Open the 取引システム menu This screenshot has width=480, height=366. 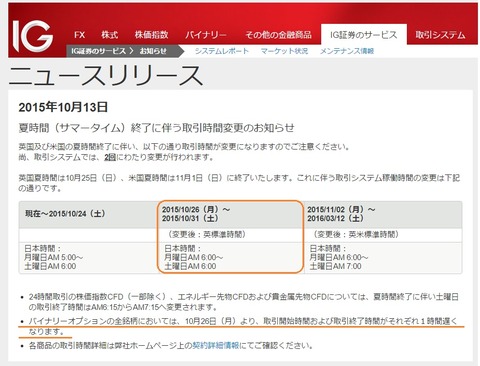pyautogui.click(x=440, y=35)
